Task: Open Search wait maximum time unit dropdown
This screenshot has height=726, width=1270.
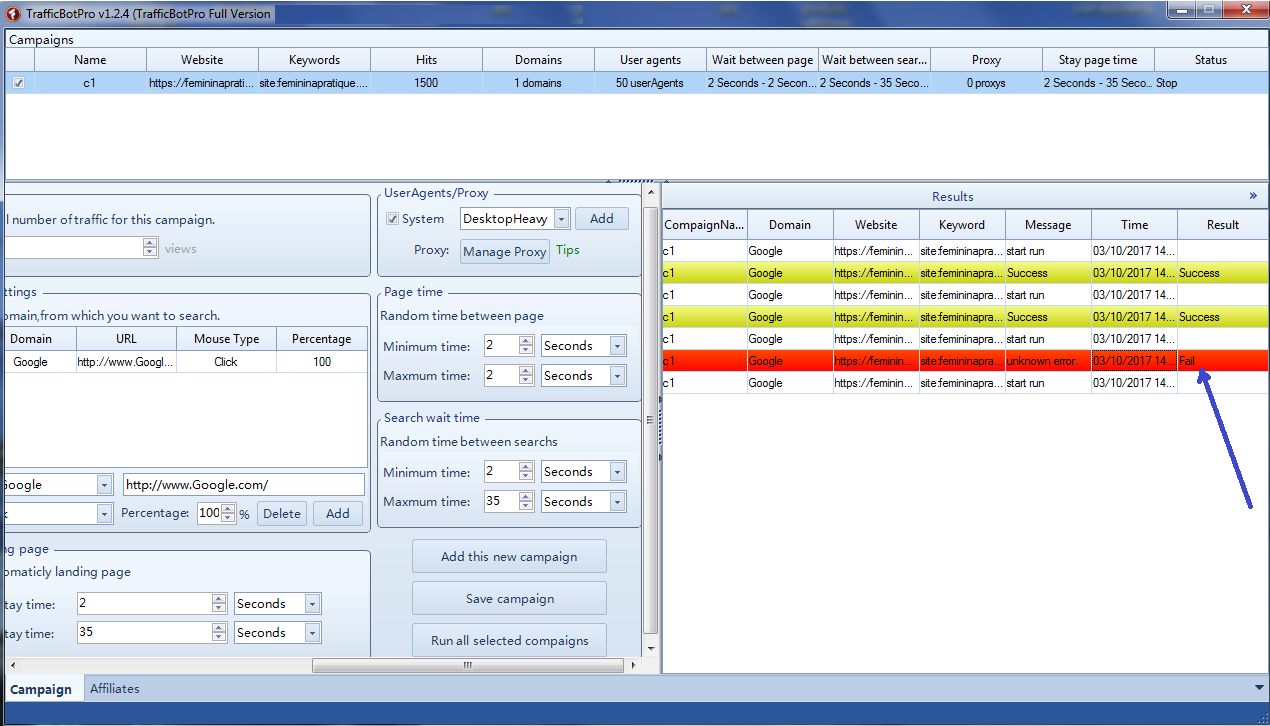Action: 617,502
